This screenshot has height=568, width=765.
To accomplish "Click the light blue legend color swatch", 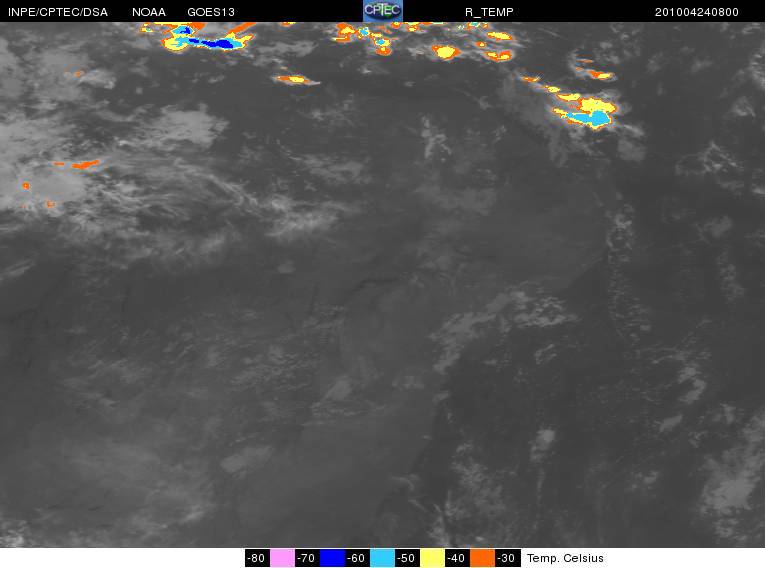I will [x=382, y=558].
